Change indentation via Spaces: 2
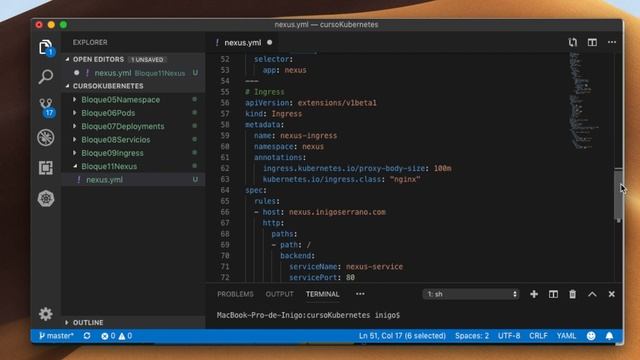Viewport: 640px width, 360px height. (x=472, y=336)
